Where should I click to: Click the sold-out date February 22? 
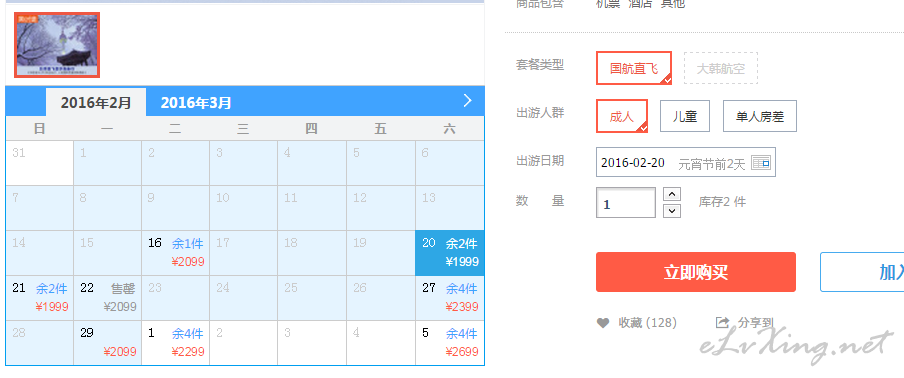[x=108, y=297]
